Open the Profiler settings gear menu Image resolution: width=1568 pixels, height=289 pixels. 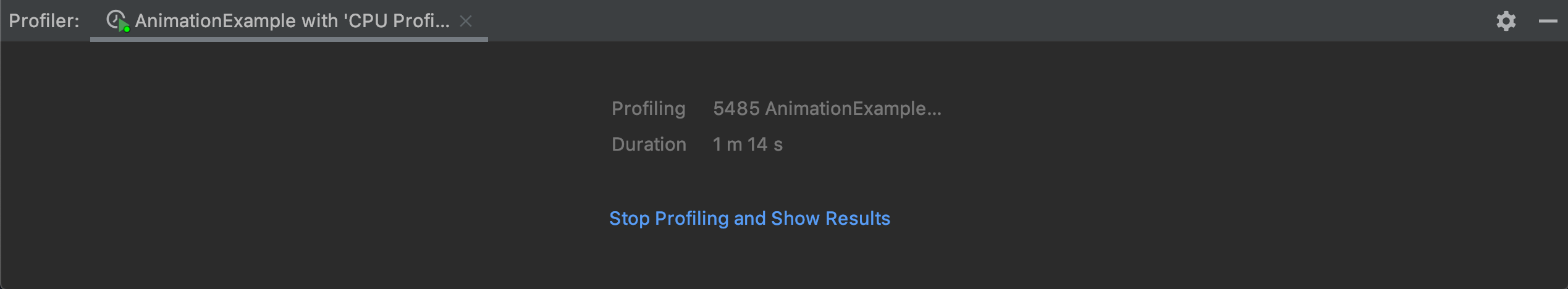[1506, 21]
